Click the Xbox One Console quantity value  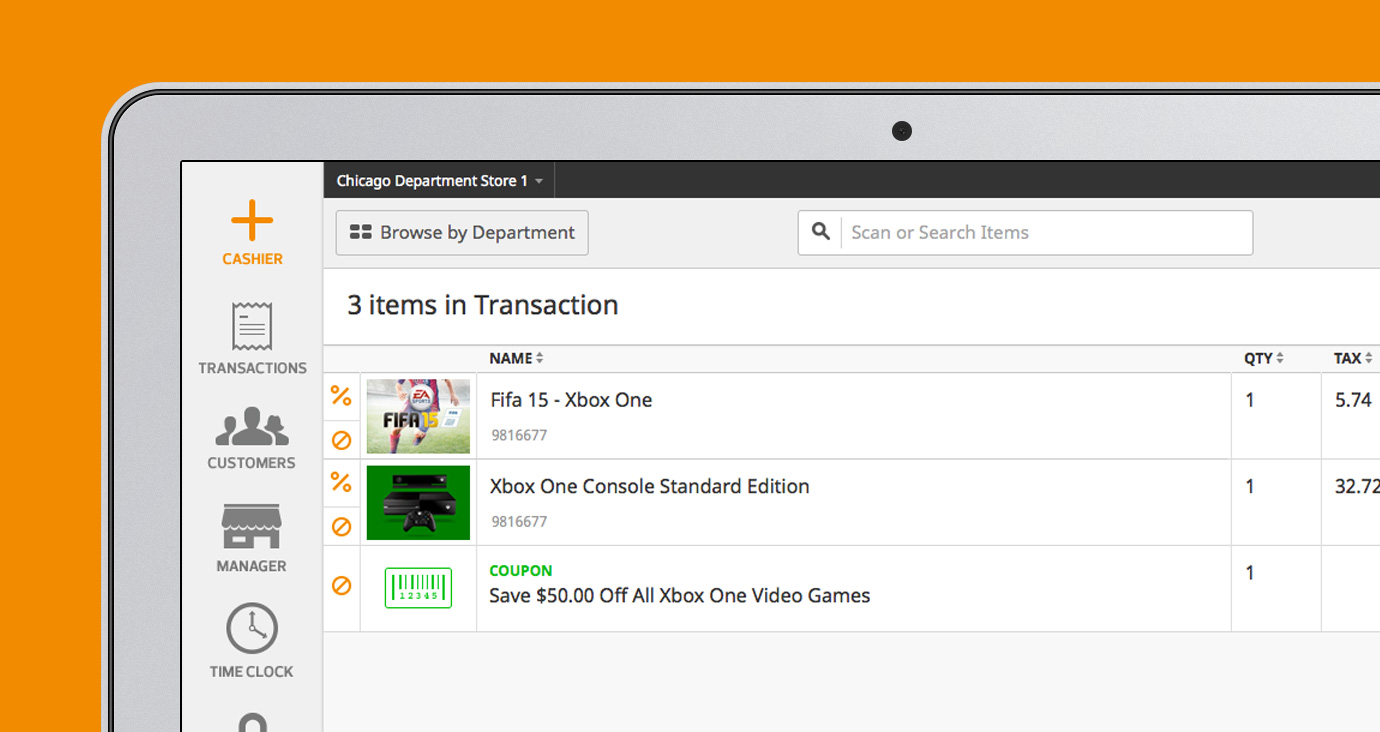pyautogui.click(x=1249, y=487)
